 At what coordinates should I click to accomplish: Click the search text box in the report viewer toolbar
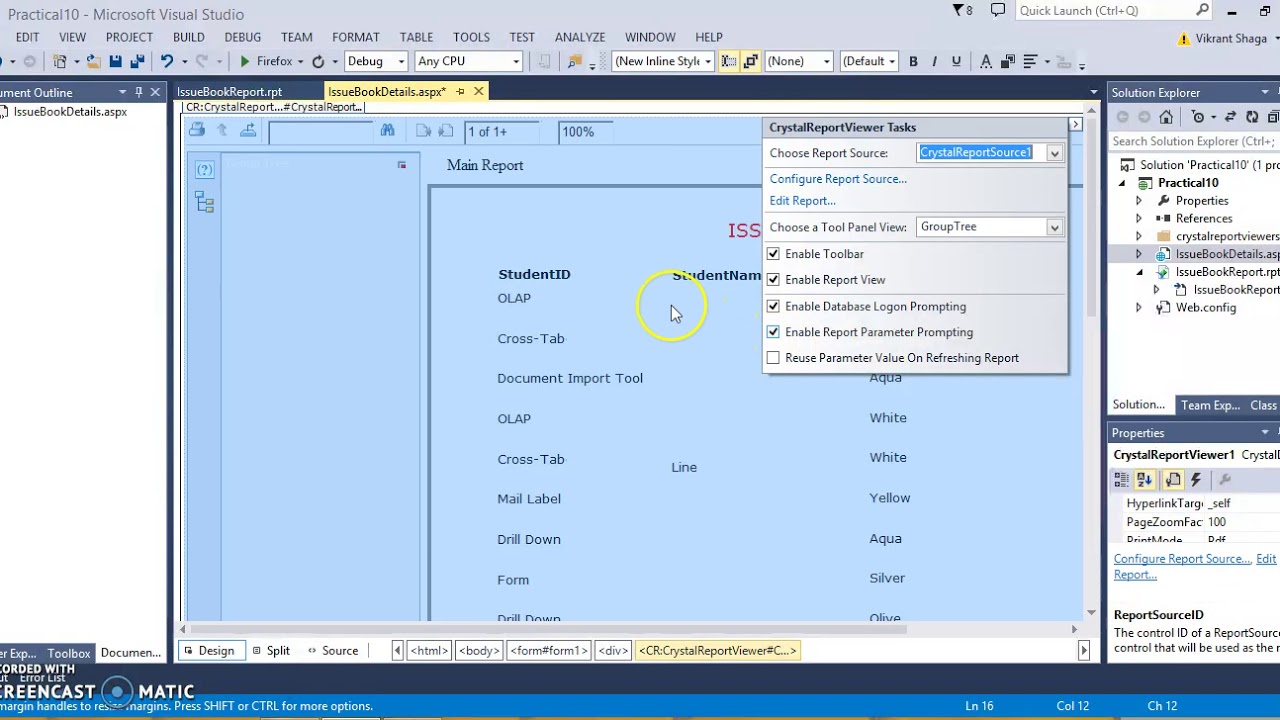(x=320, y=131)
